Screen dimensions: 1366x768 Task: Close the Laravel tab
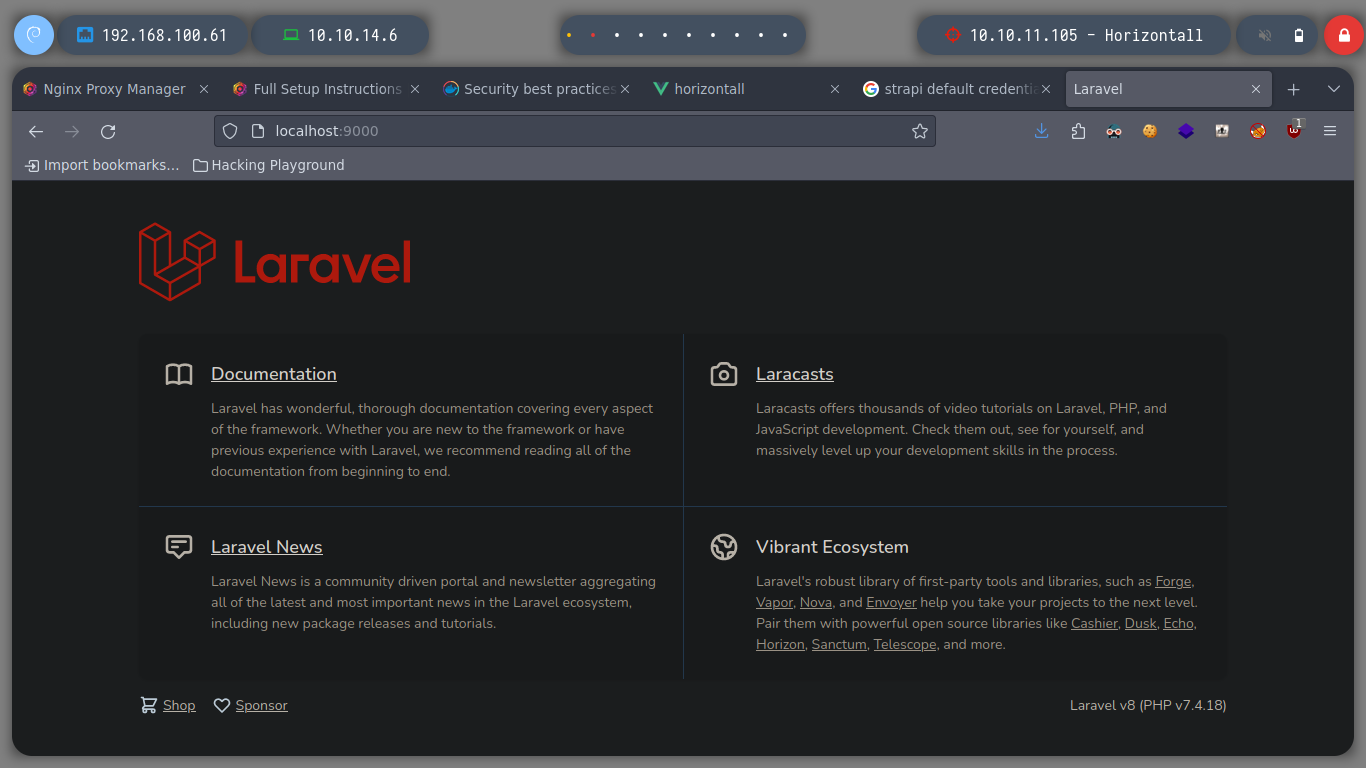click(x=1256, y=89)
